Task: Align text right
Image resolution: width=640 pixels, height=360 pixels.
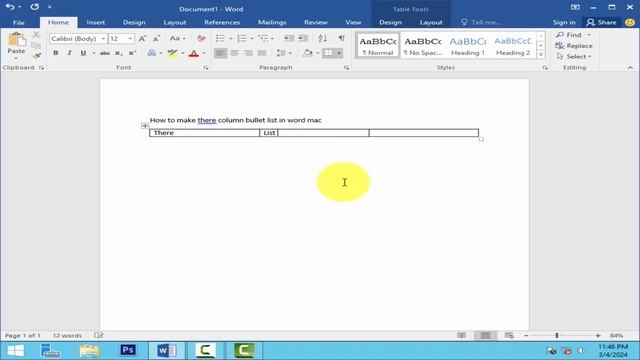Action: coord(248,53)
